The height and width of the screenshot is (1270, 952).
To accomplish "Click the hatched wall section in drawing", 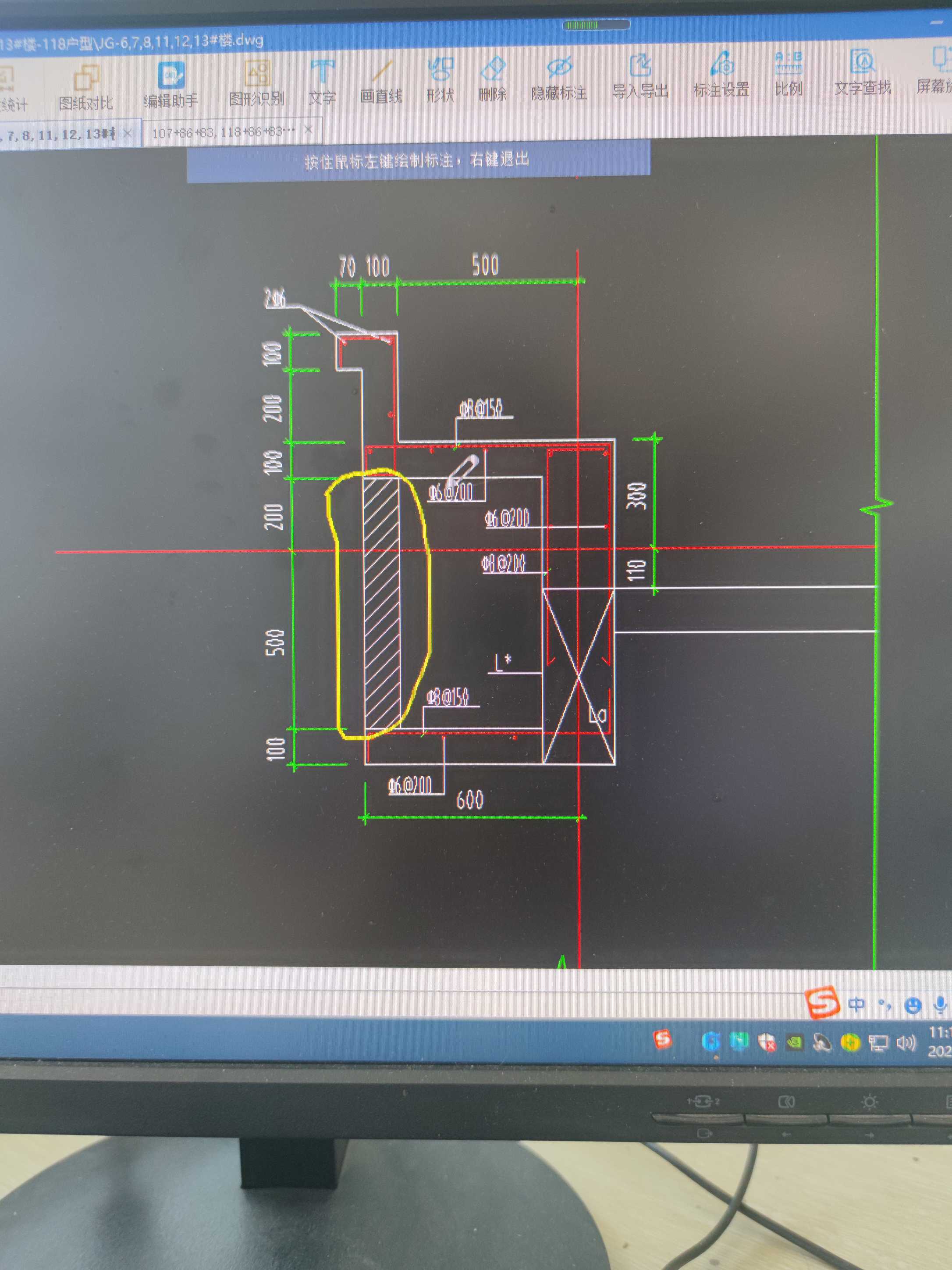I will [382, 603].
